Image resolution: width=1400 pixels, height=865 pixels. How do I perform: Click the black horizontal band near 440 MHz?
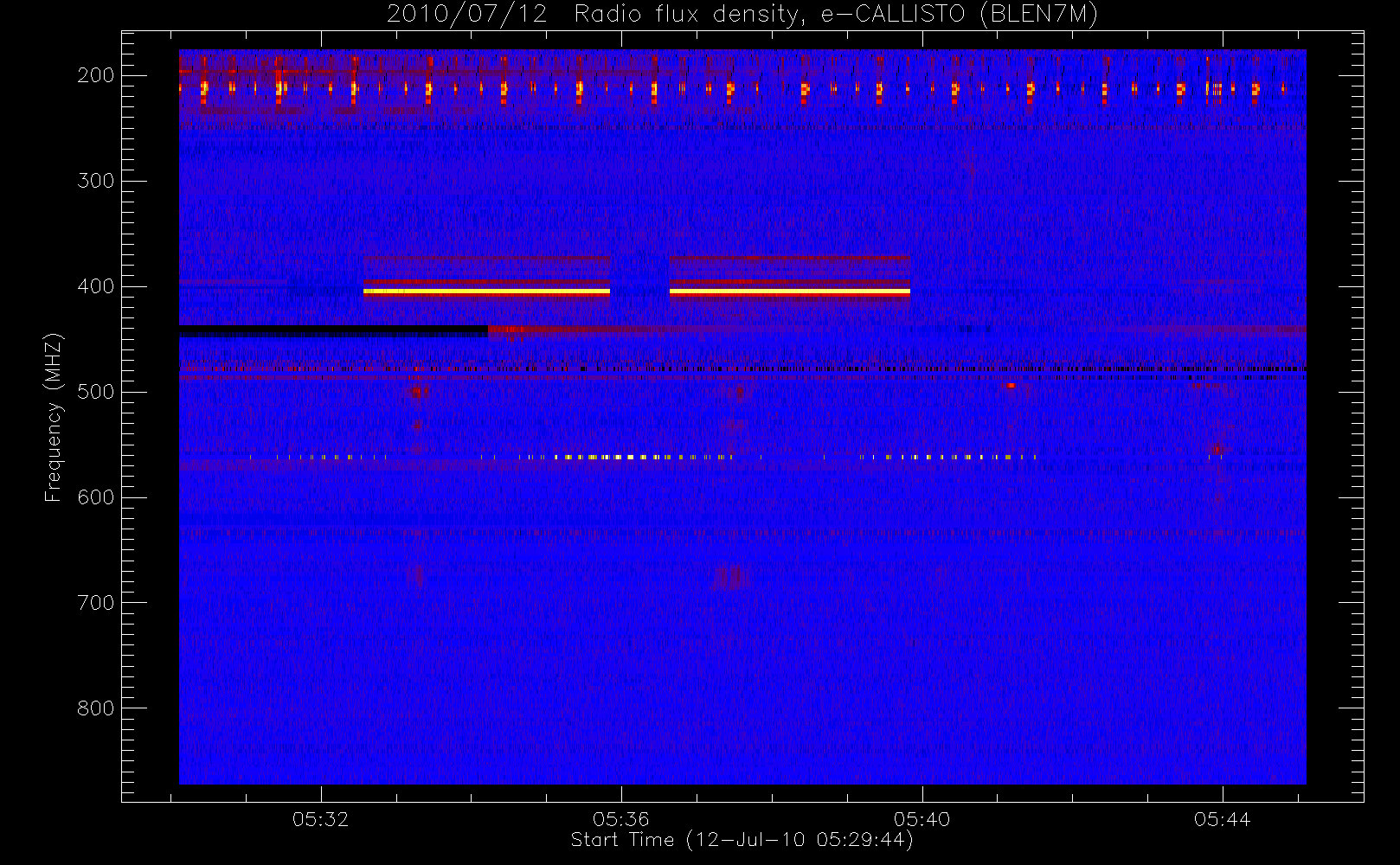click(x=333, y=330)
